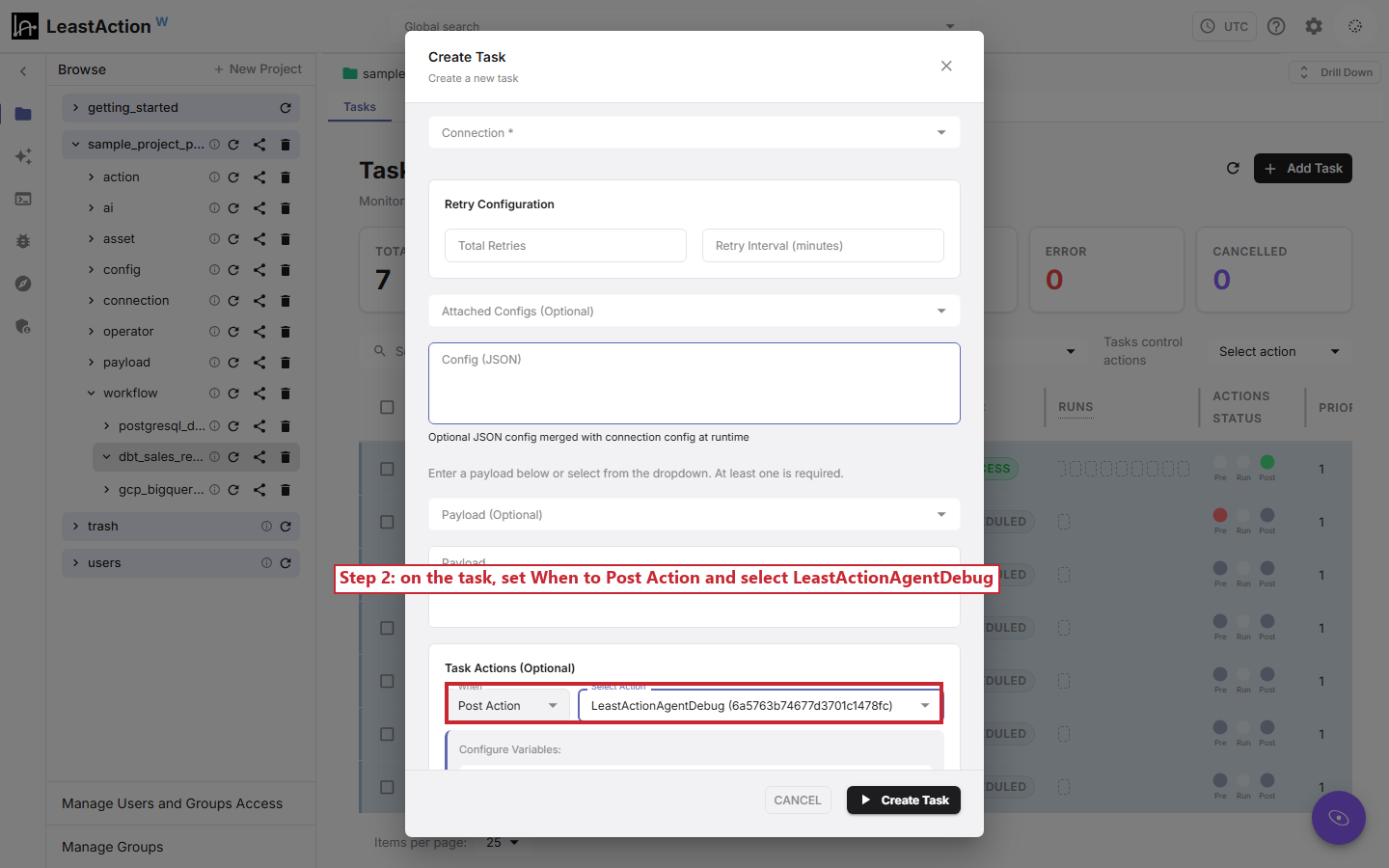Screen dimensions: 1389x868
Task: Toggle the theme icon in the top-right corner
Action: [1355, 27]
